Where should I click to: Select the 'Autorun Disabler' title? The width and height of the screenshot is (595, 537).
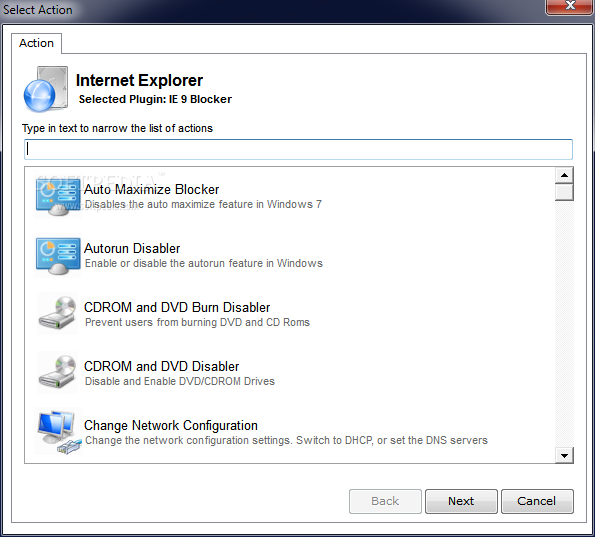132,249
